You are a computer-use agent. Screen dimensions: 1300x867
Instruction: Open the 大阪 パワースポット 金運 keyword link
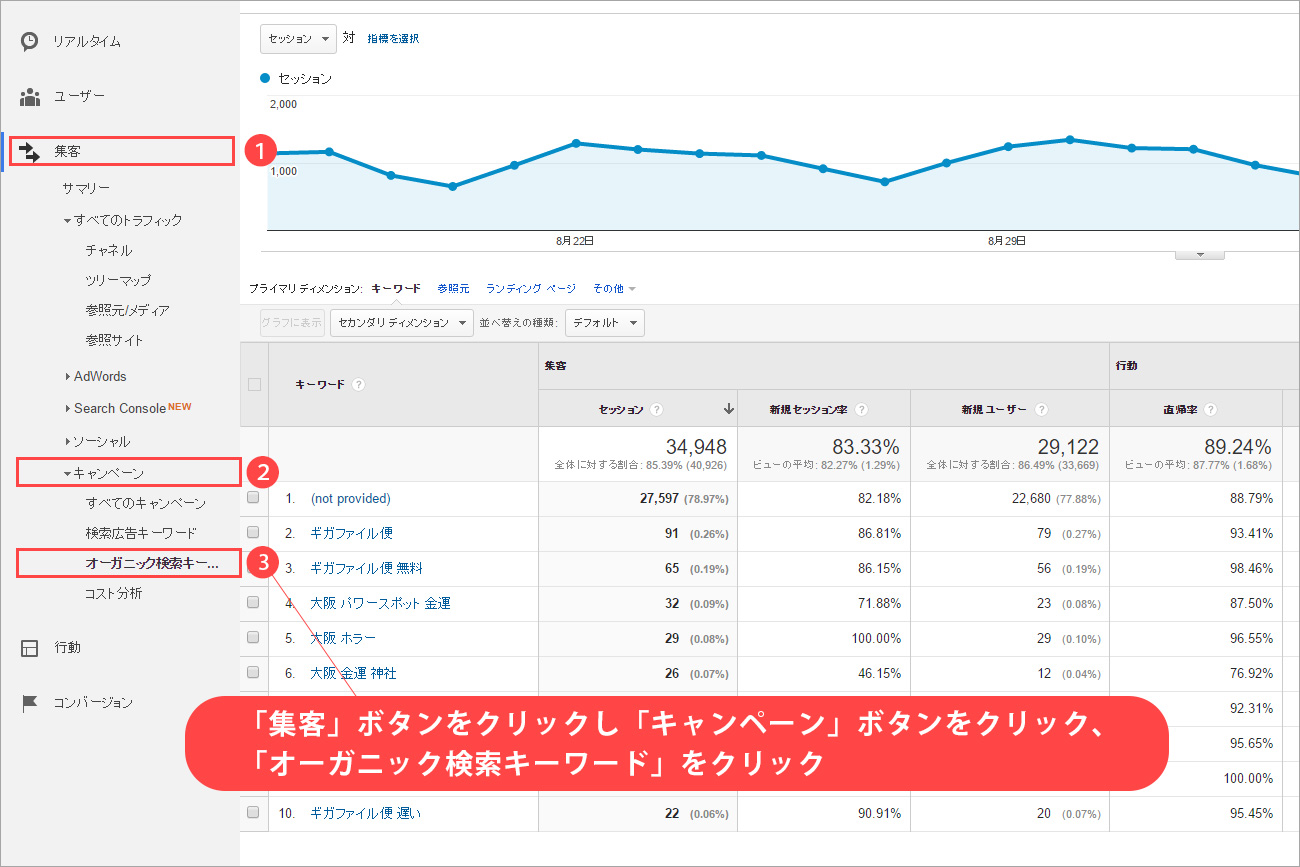point(381,603)
